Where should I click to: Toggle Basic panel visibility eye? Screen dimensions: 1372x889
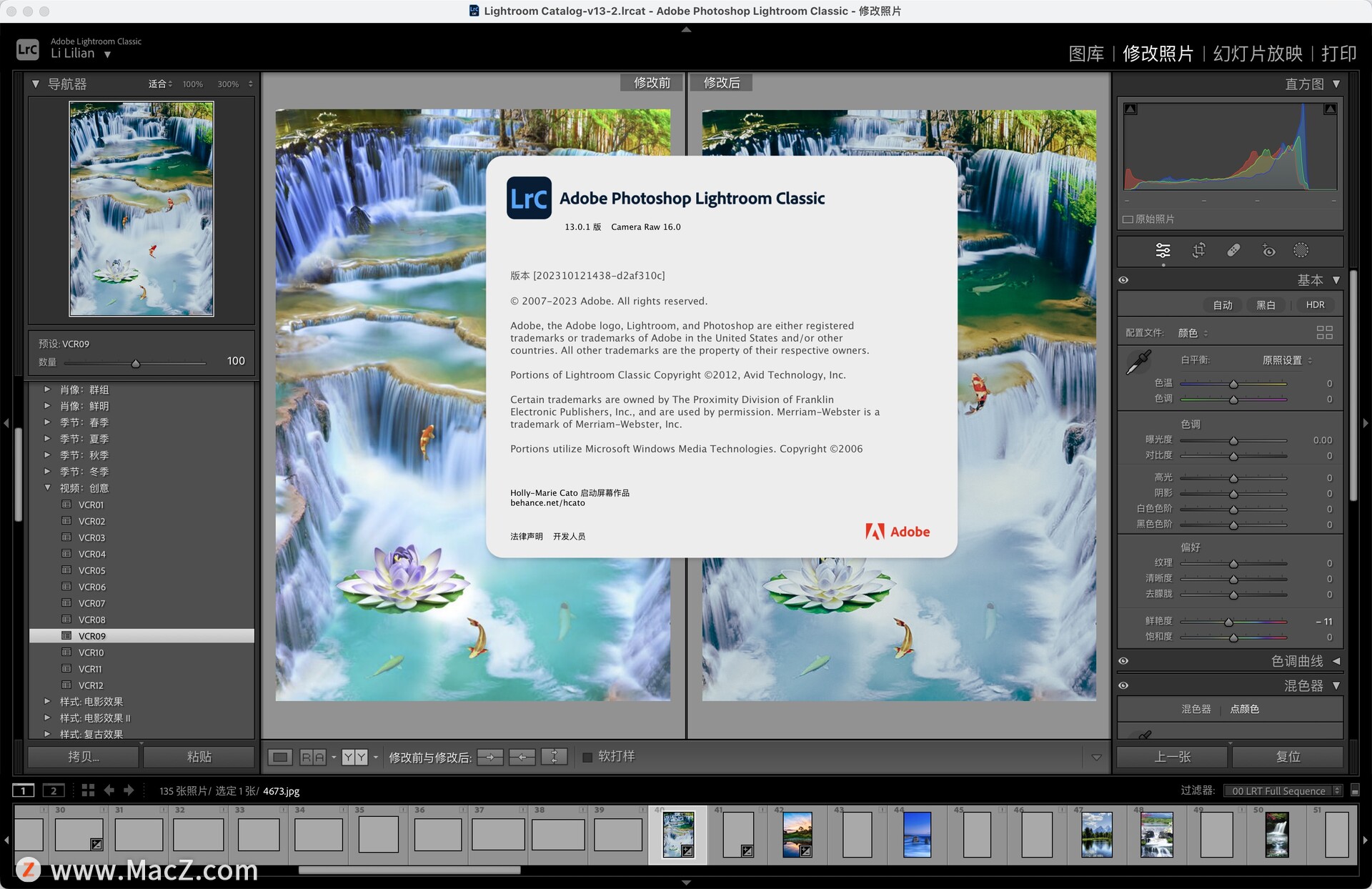coord(1123,280)
